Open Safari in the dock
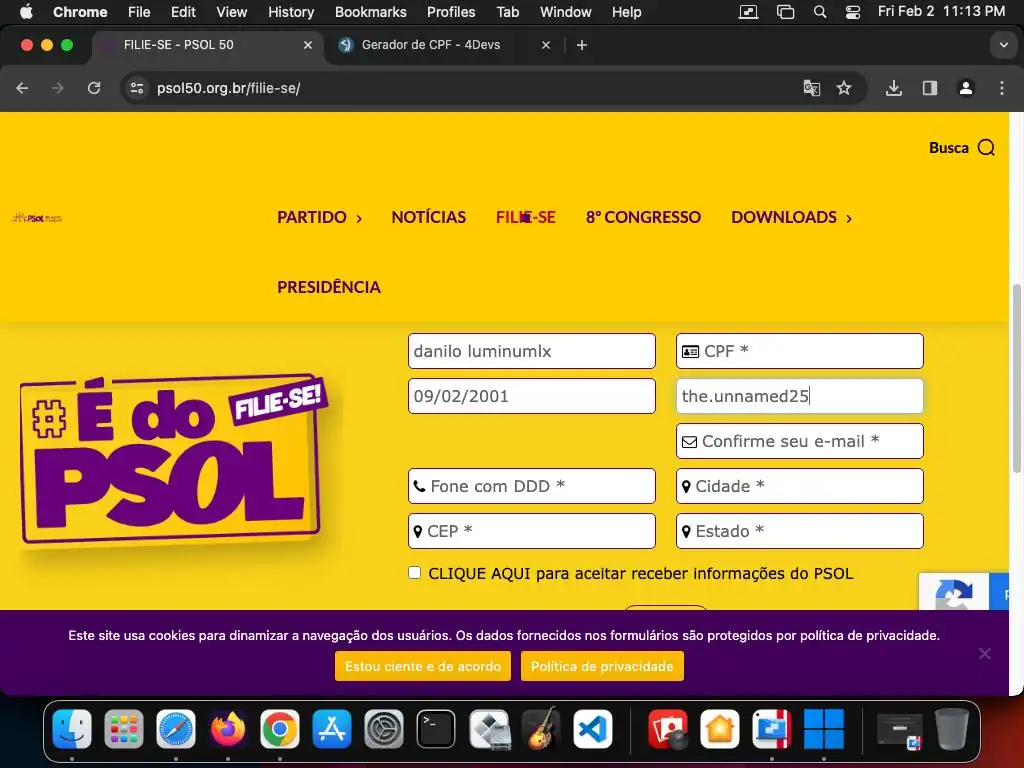Image resolution: width=1024 pixels, height=768 pixels. pos(176,728)
